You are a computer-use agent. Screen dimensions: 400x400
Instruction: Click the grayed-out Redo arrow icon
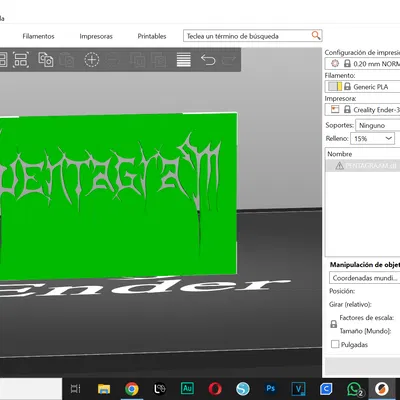229,60
